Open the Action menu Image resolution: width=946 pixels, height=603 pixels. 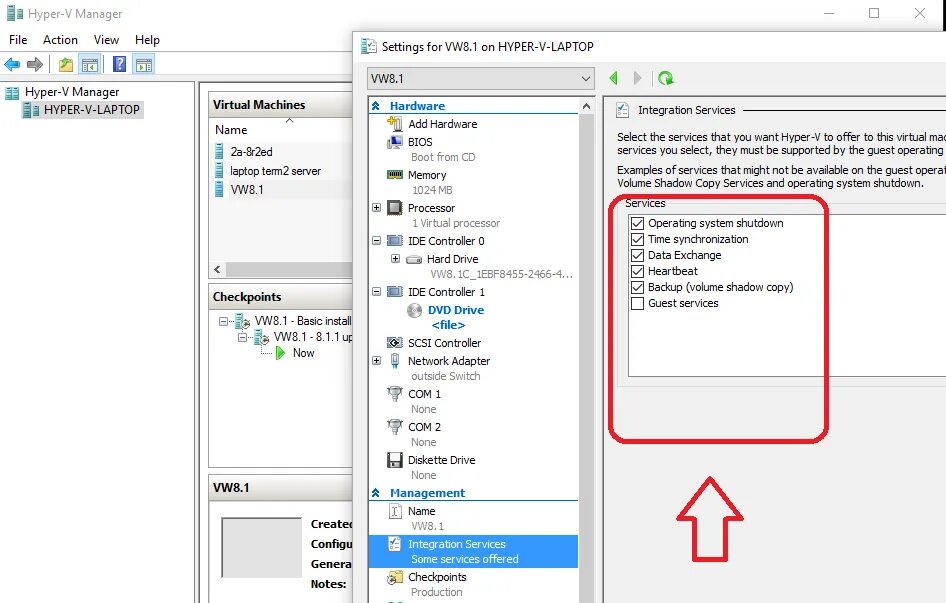point(60,40)
